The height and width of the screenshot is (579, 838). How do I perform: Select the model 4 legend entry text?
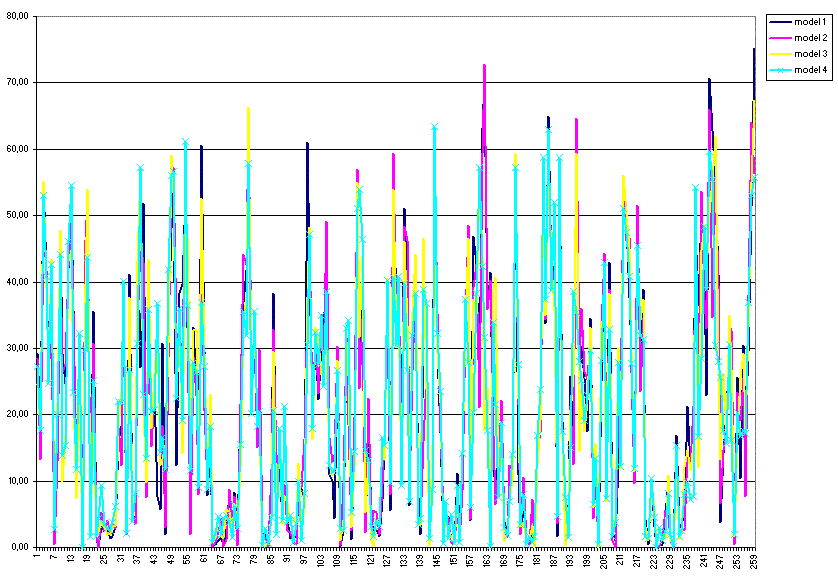[810, 69]
